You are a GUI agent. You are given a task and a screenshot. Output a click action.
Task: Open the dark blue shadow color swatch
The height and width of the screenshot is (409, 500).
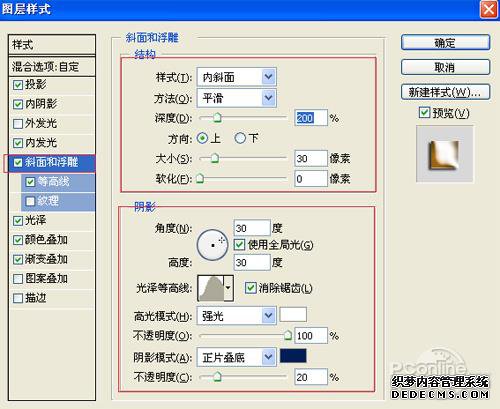click(293, 356)
